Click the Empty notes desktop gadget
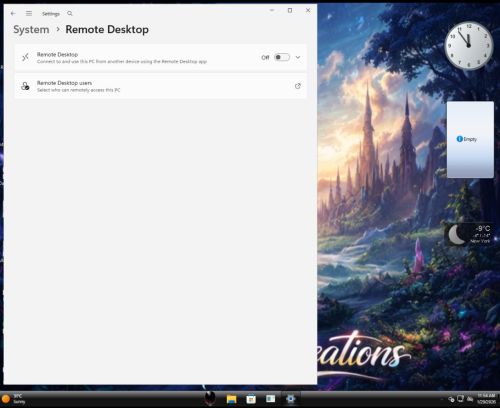This screenshot has height=408, width=500. 470,139
